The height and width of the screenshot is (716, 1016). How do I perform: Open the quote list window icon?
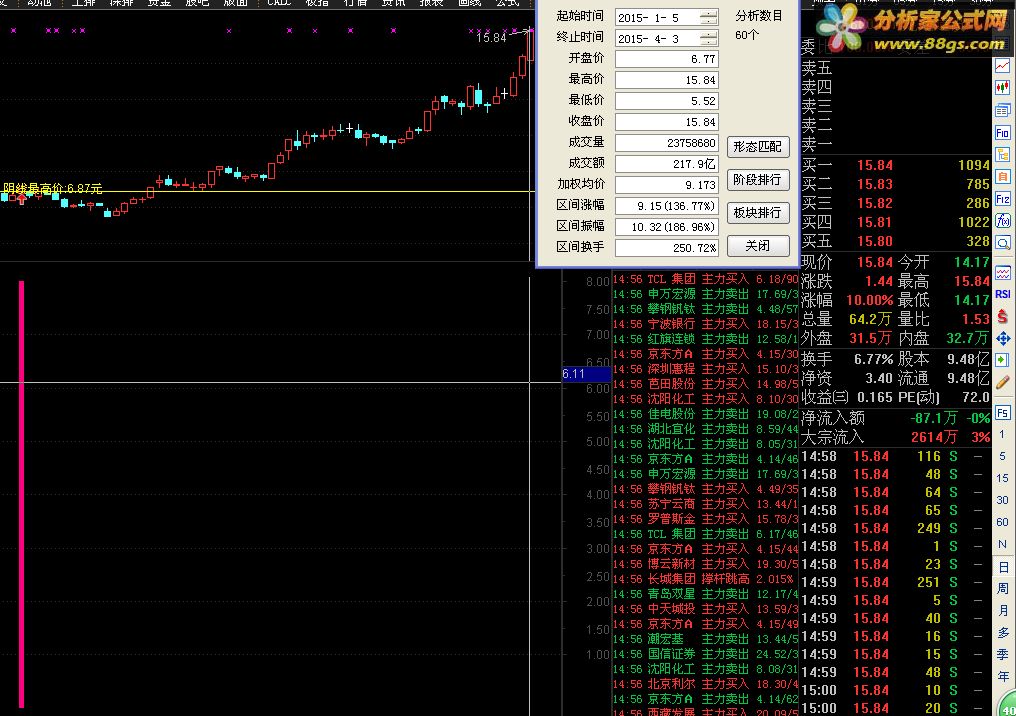pos(1002,110)
